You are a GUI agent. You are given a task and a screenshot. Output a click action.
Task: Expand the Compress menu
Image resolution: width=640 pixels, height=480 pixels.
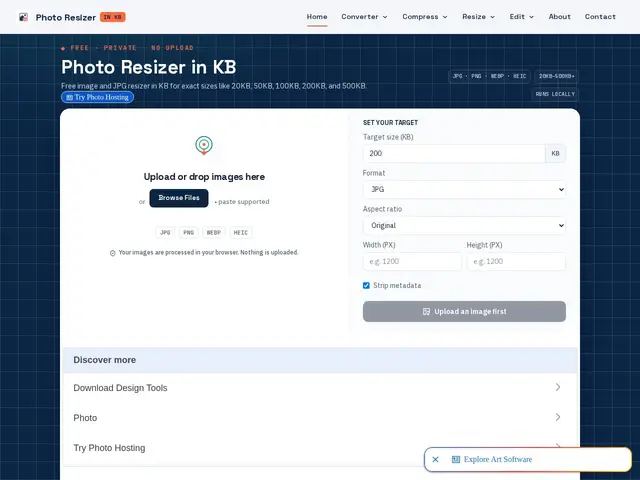[x=424, y=17]
